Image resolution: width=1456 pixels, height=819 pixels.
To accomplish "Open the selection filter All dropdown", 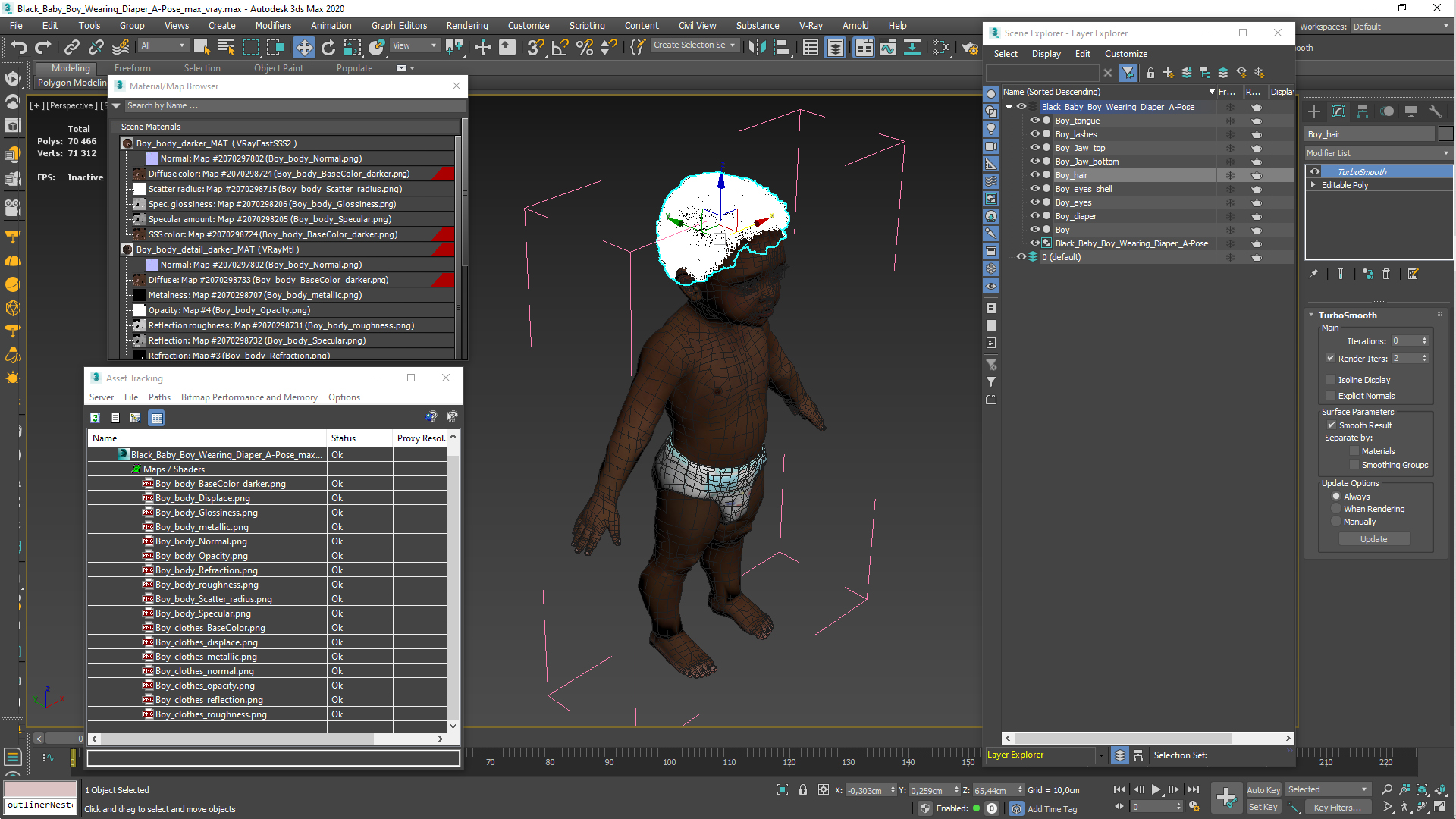I will pos(162,46).
